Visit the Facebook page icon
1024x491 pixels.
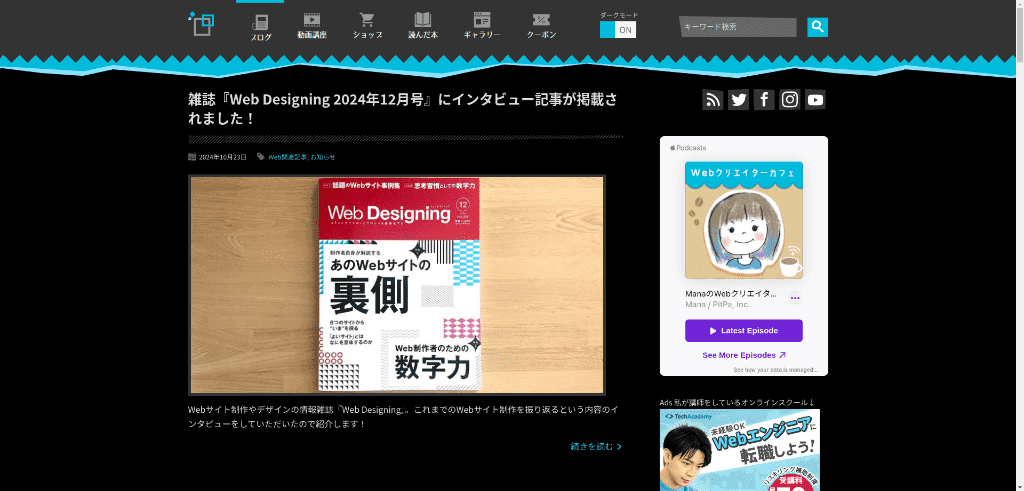pyautogui.click(x=764, y=99)
